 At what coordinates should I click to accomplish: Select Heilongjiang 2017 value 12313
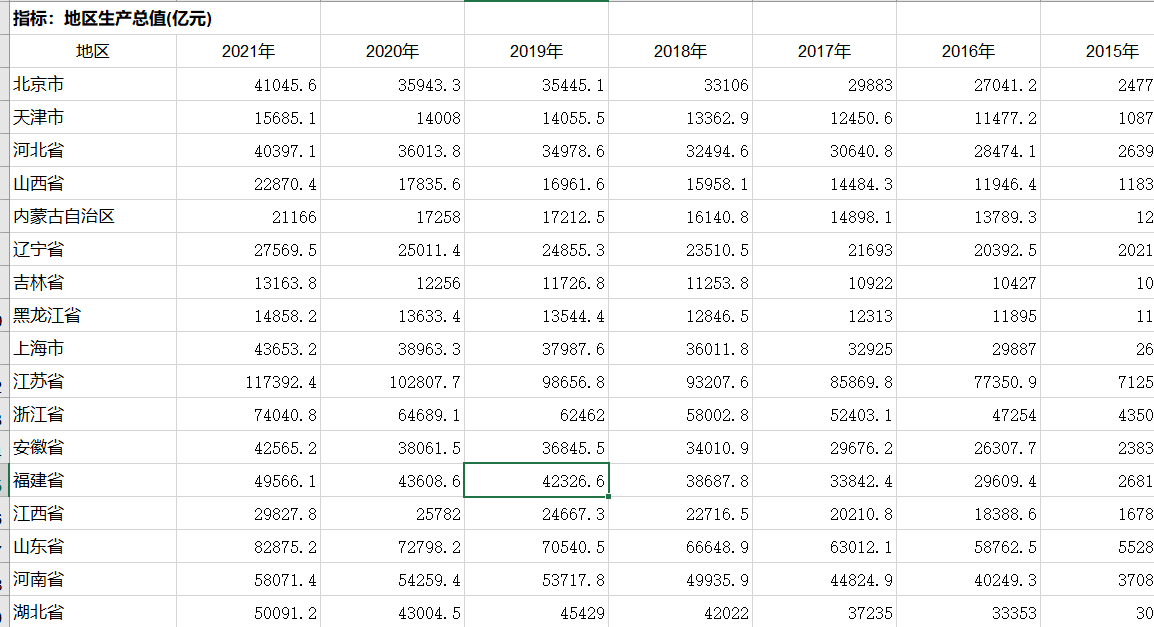click(x=824, y=316)
